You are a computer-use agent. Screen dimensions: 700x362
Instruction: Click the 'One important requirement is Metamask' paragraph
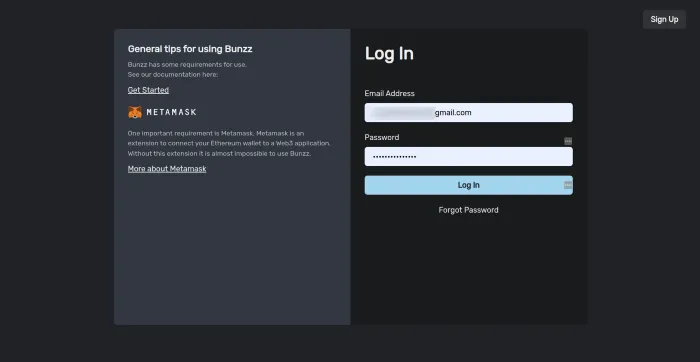[229, 143]
